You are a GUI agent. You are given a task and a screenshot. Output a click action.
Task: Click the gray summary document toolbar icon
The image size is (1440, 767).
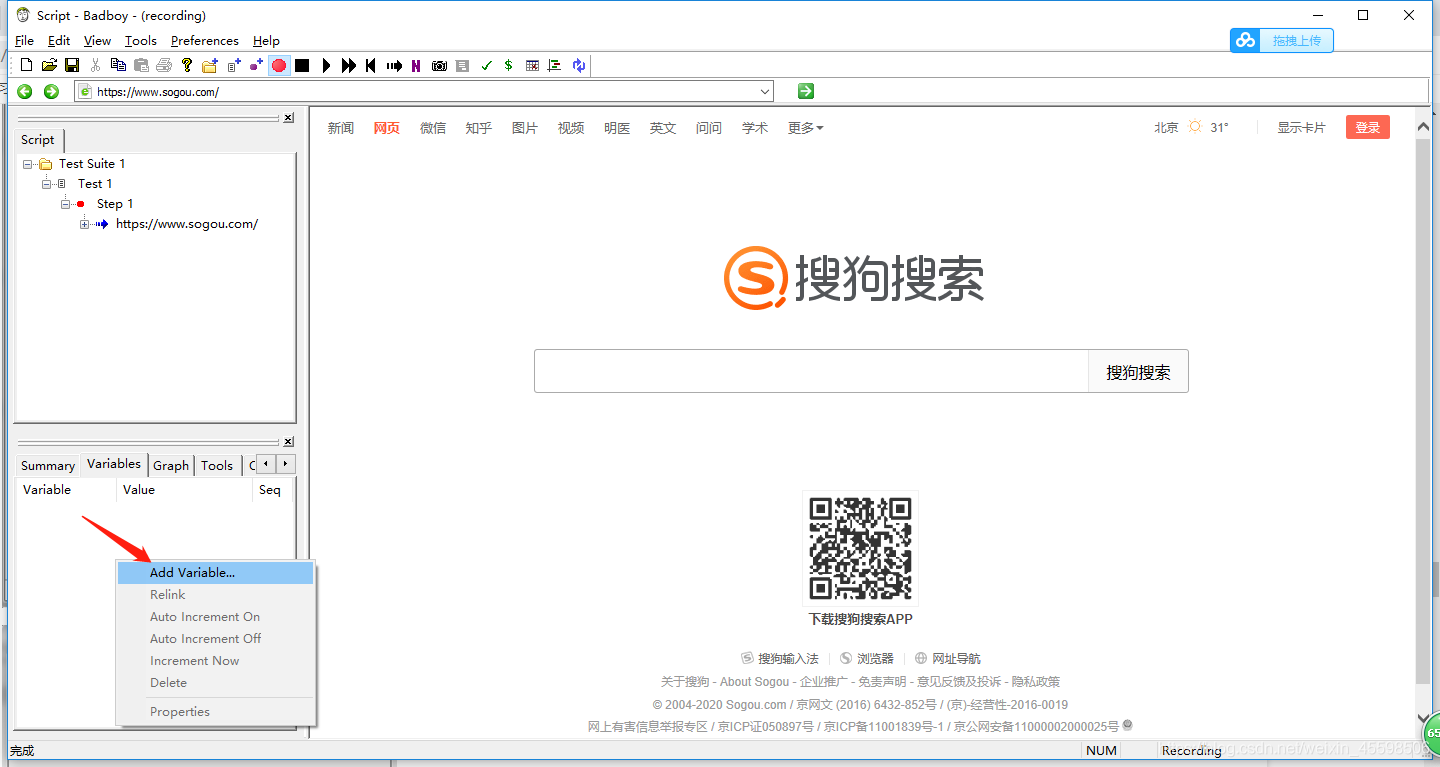click(462, 65)
